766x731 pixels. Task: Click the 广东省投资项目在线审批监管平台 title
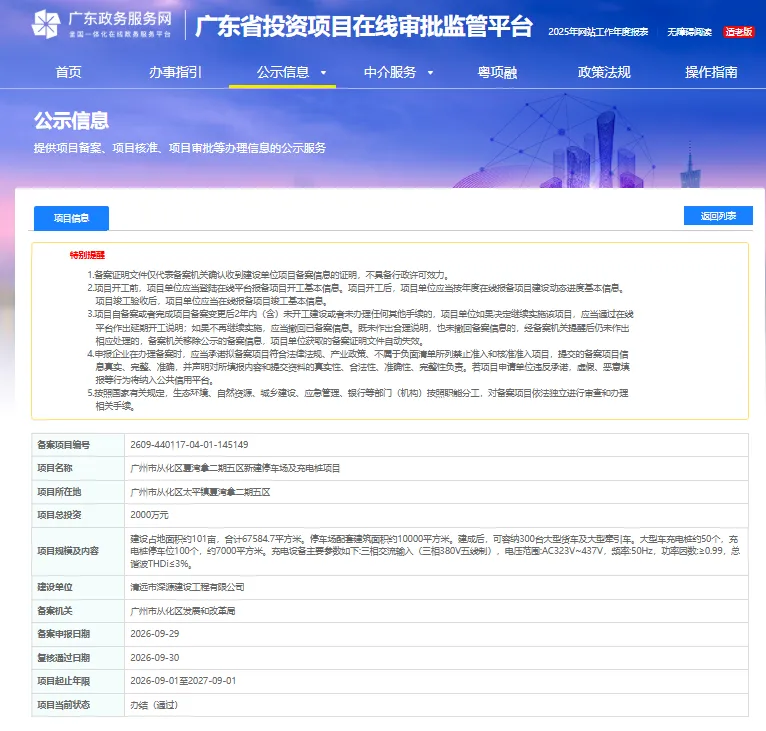pyautogui.click(x=363, y=26)
